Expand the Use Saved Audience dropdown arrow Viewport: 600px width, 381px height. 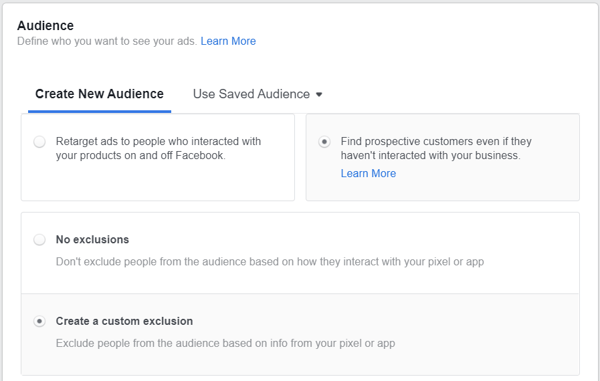tap(319, 94)
